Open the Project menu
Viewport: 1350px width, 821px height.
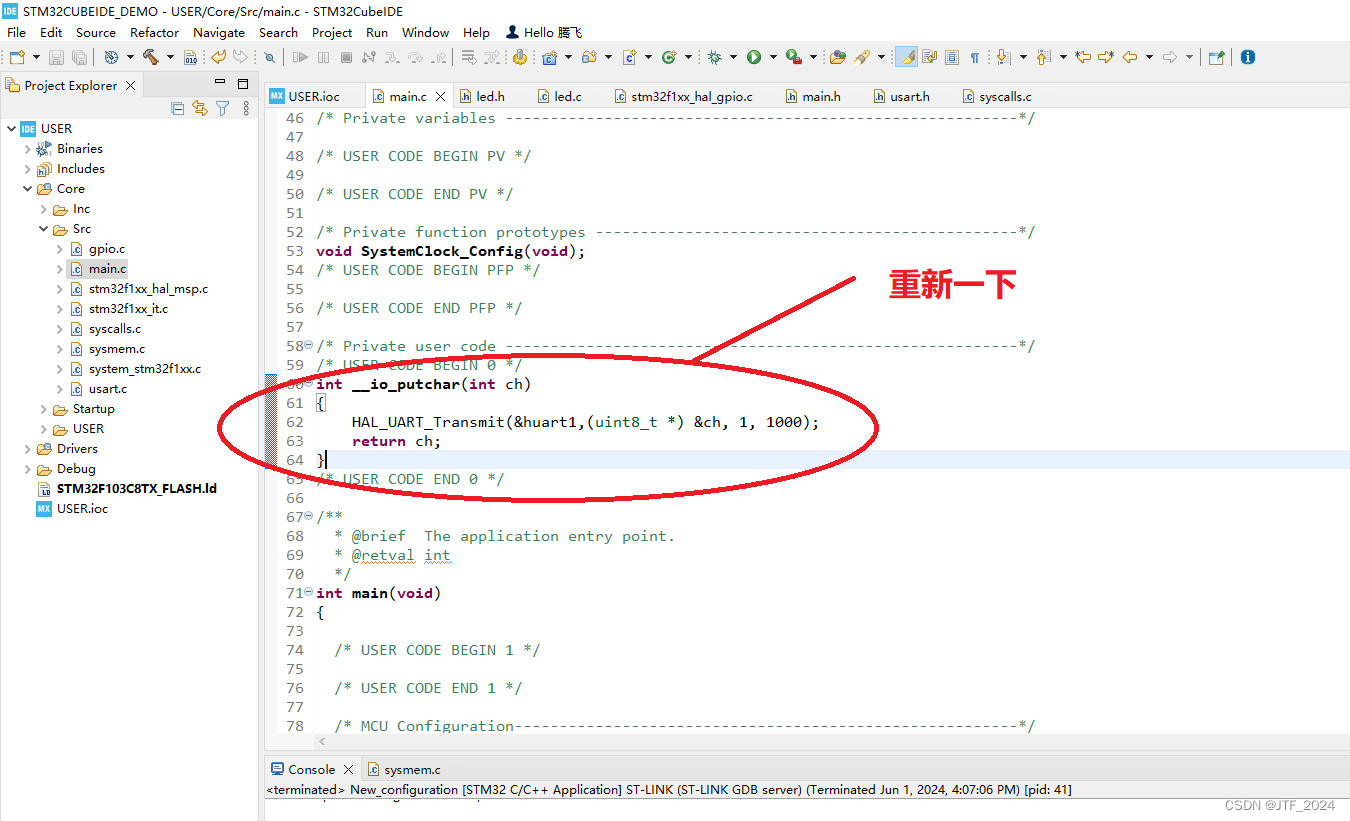(331, 32)
